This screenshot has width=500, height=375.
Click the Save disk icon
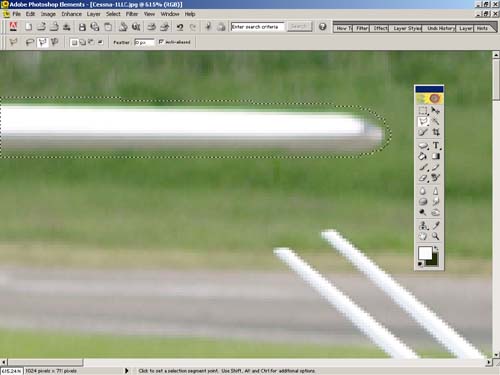tap(82, 27)
